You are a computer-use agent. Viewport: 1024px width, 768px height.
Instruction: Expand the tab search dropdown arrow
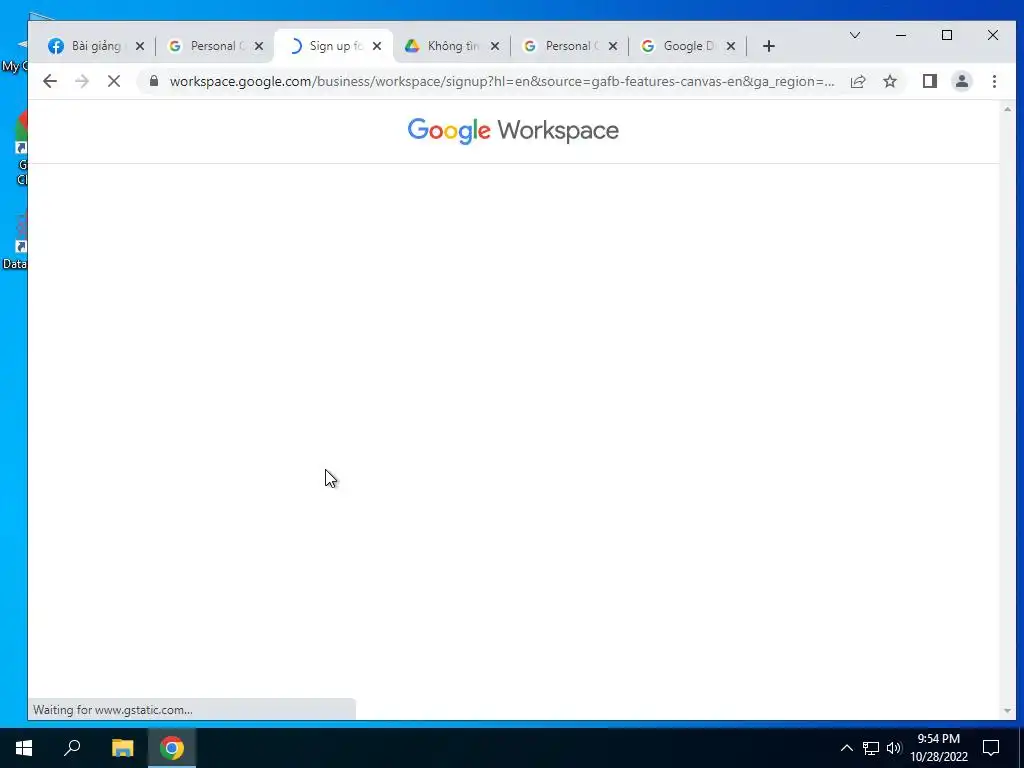coord(854,35)
